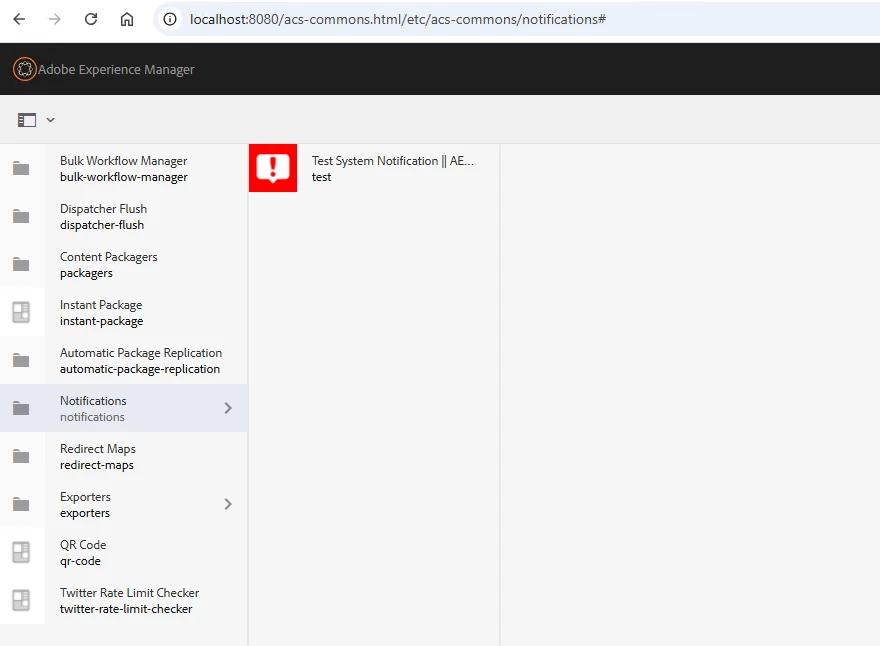
Task: Open the Exporters item
Action: 123,504
